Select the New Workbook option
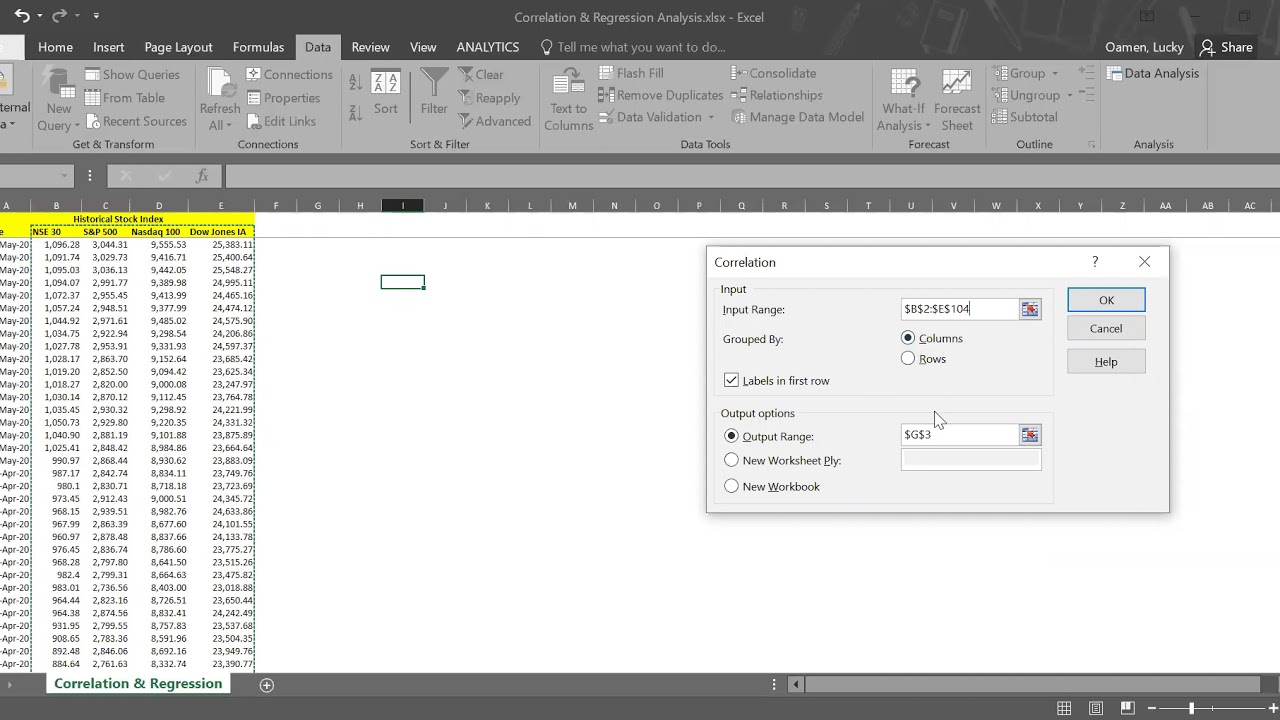The height and width of the screenshot is (720, 1280). (731, 486)
